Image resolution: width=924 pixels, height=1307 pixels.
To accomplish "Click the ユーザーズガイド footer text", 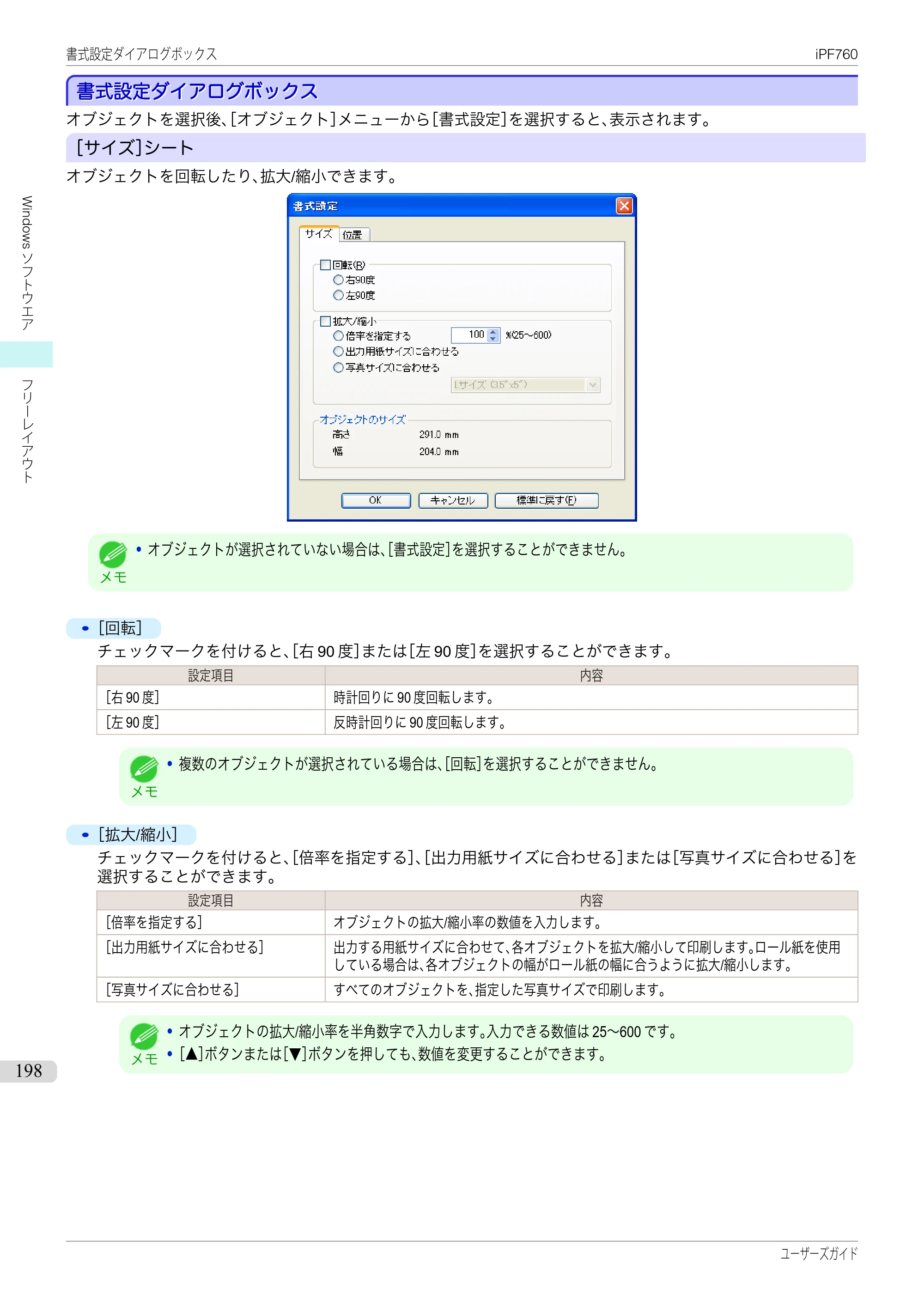I will [819, 1253].
